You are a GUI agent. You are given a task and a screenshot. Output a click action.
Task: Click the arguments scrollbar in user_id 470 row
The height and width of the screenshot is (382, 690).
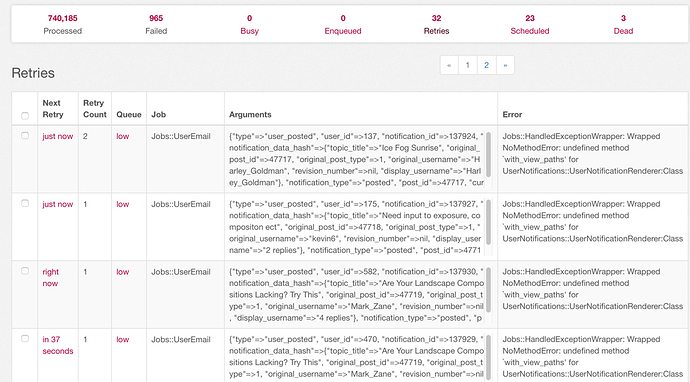[488, 358]
